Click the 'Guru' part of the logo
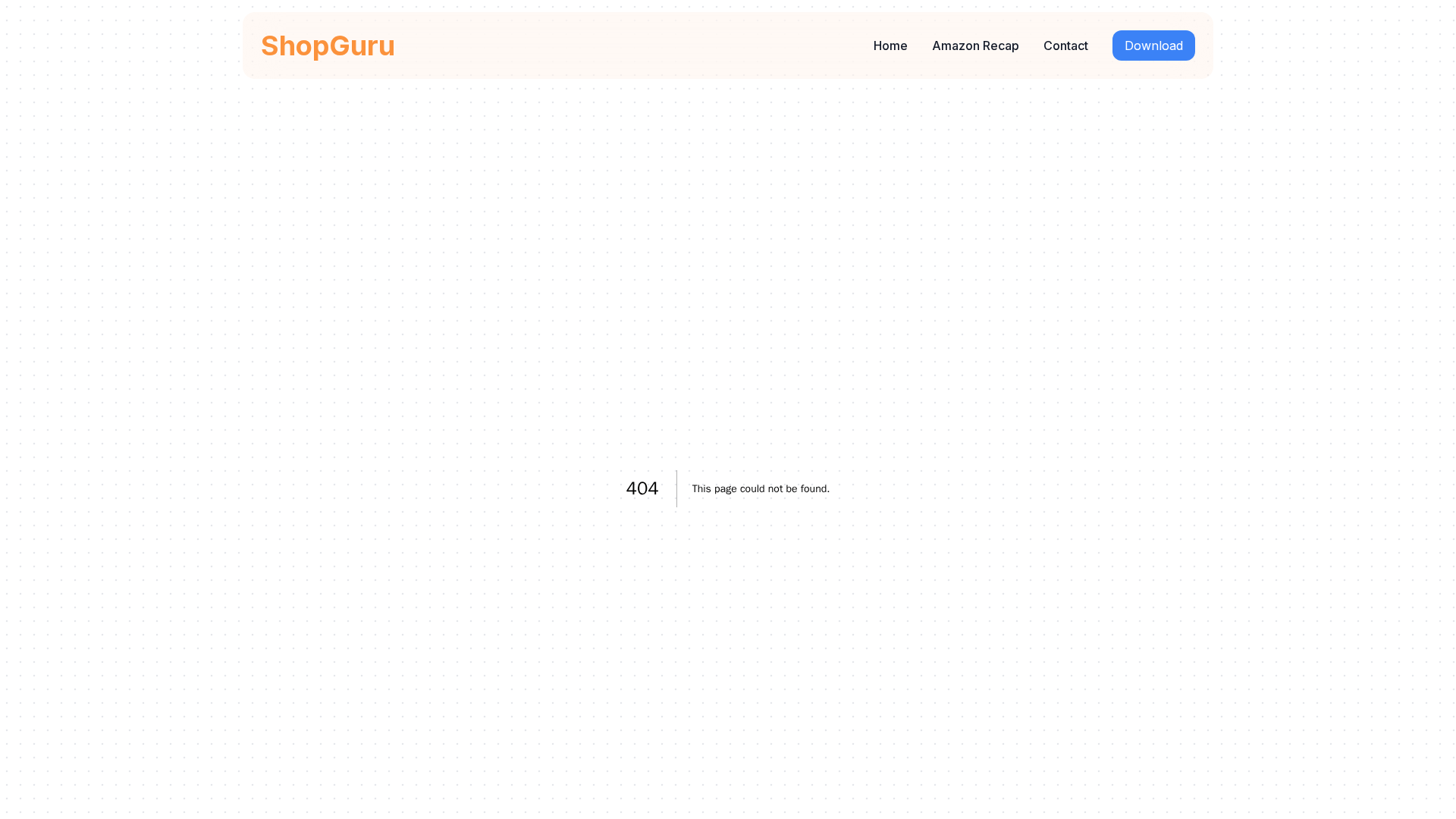1456x819 pixels. click(362, 45)
